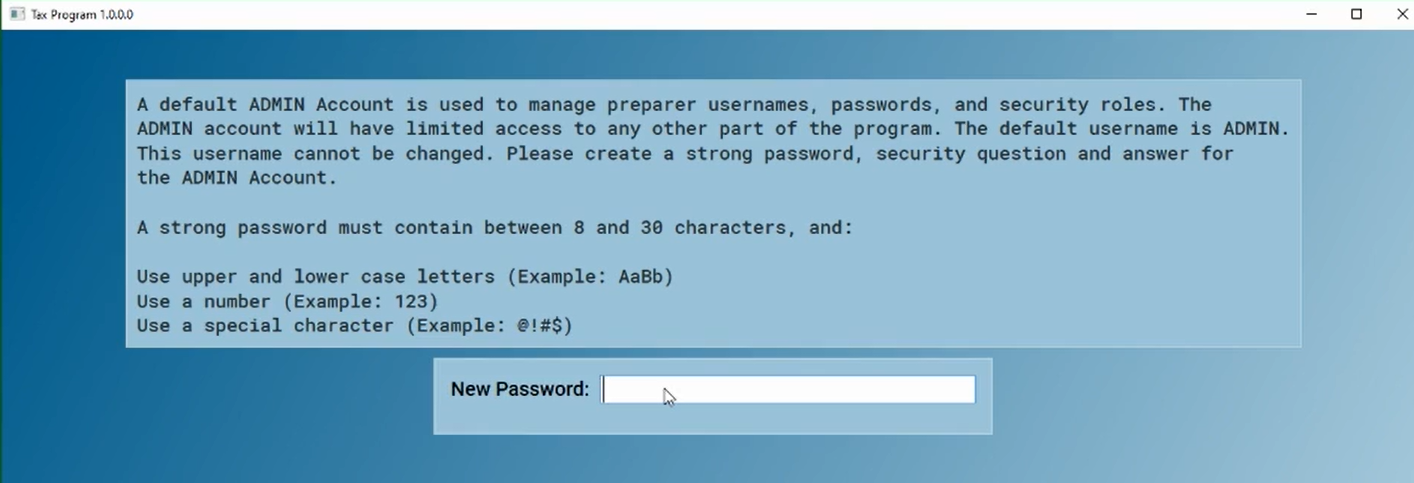Click the "New Password:" label

520,389
